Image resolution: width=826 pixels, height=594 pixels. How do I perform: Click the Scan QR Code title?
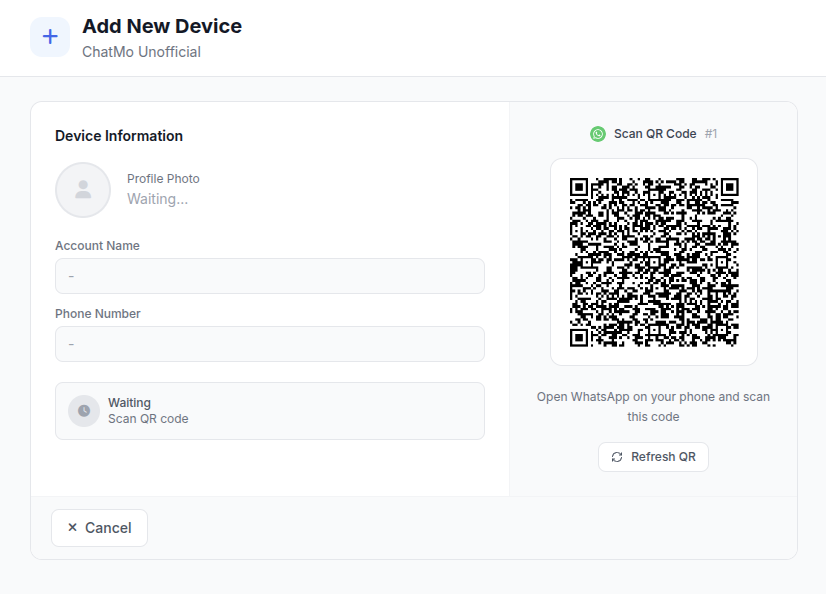[x=655, y=134]
